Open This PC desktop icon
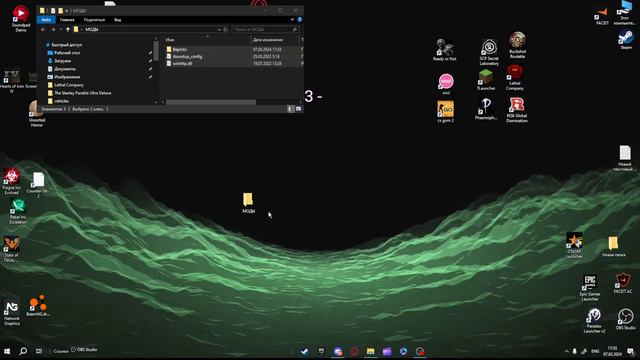The width and height of the screenshot is (640, 360). tap(625, 12)
